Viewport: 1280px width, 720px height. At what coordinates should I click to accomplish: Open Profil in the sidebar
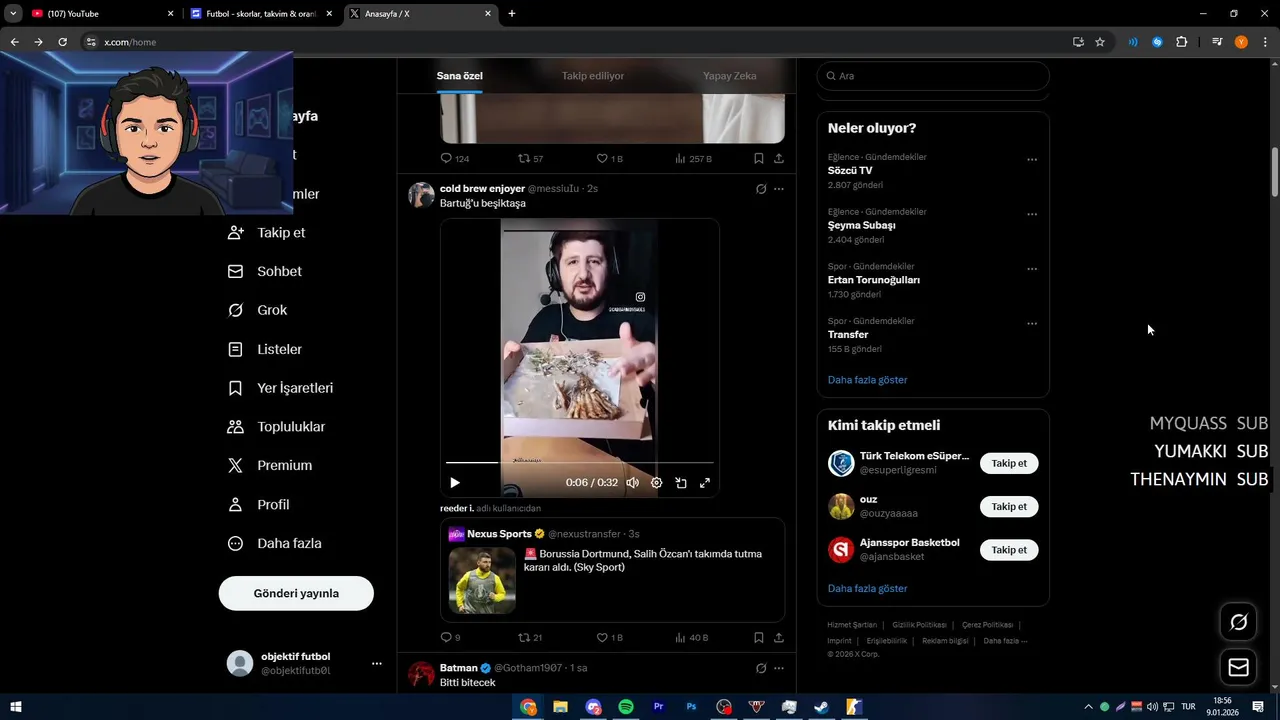pyautogui.click(x=259, y=504)
